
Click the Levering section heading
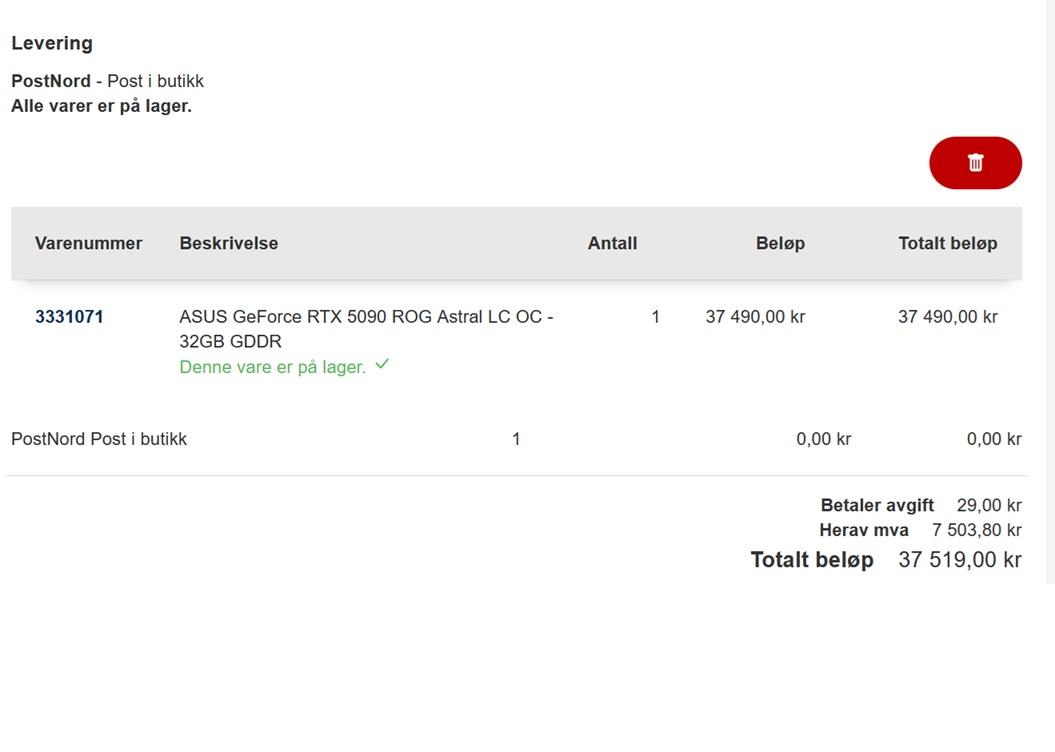click(x=52, y=43)
